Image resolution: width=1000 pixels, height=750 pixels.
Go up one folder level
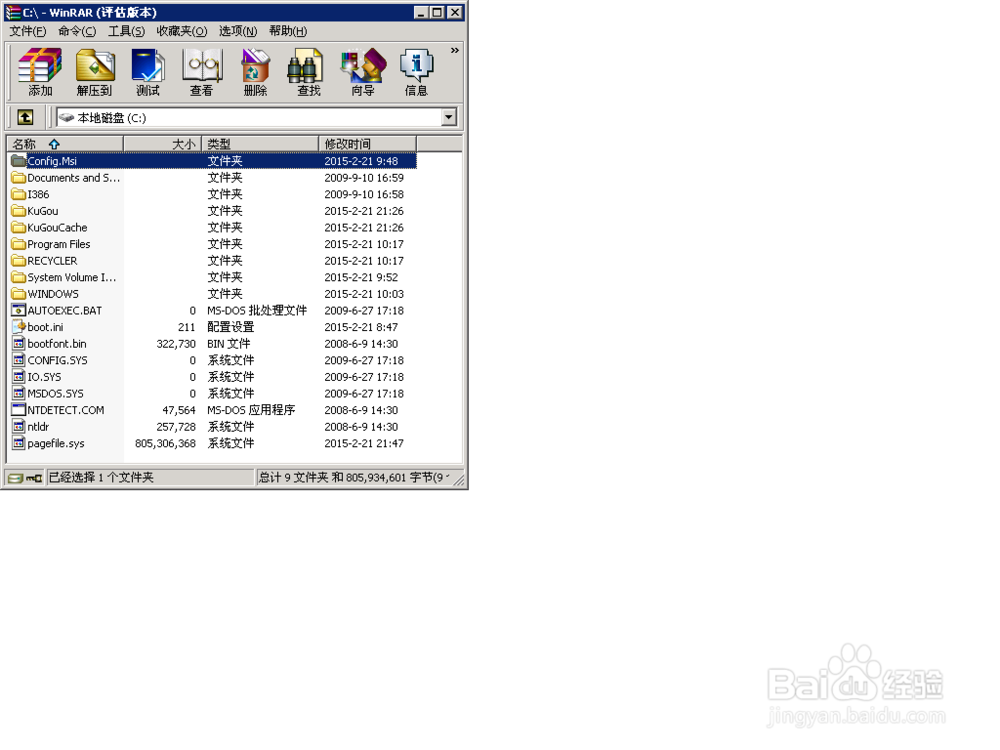(x=25, y=117)
